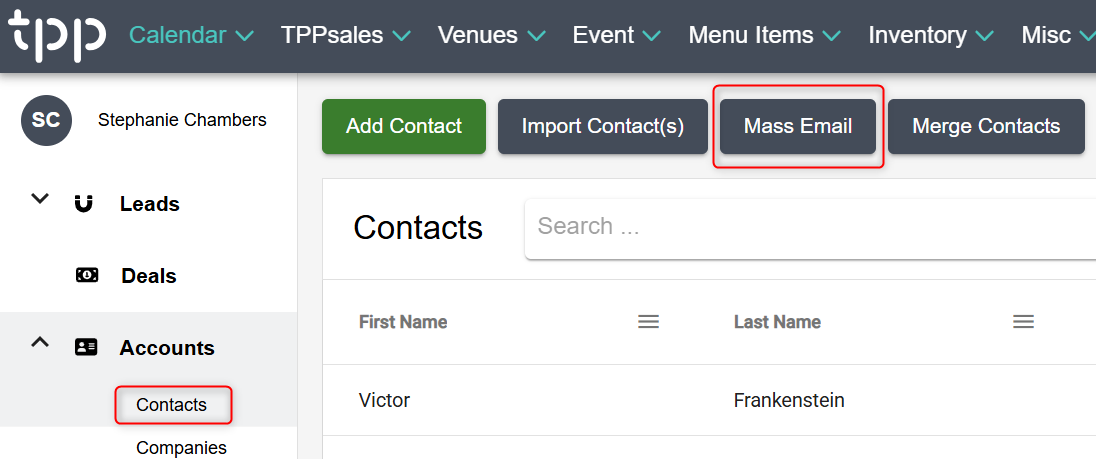Click the Deals money icon
Image resolution: width=1096 pixels, height=459 pixels.
pyautogui.click(x=87, y=276)
